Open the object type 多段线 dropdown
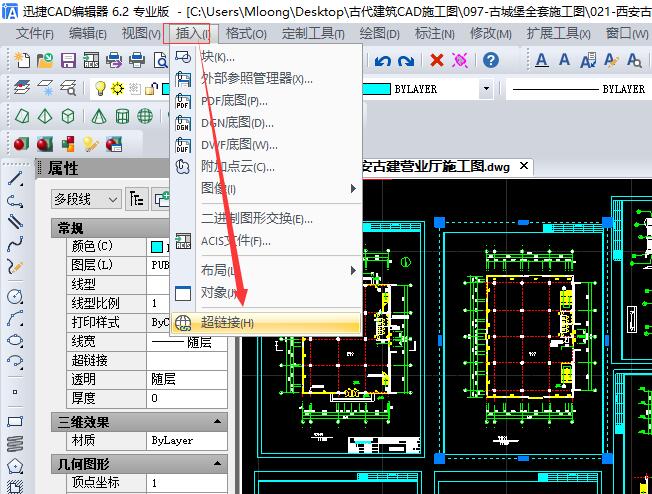 click(86, 199)
